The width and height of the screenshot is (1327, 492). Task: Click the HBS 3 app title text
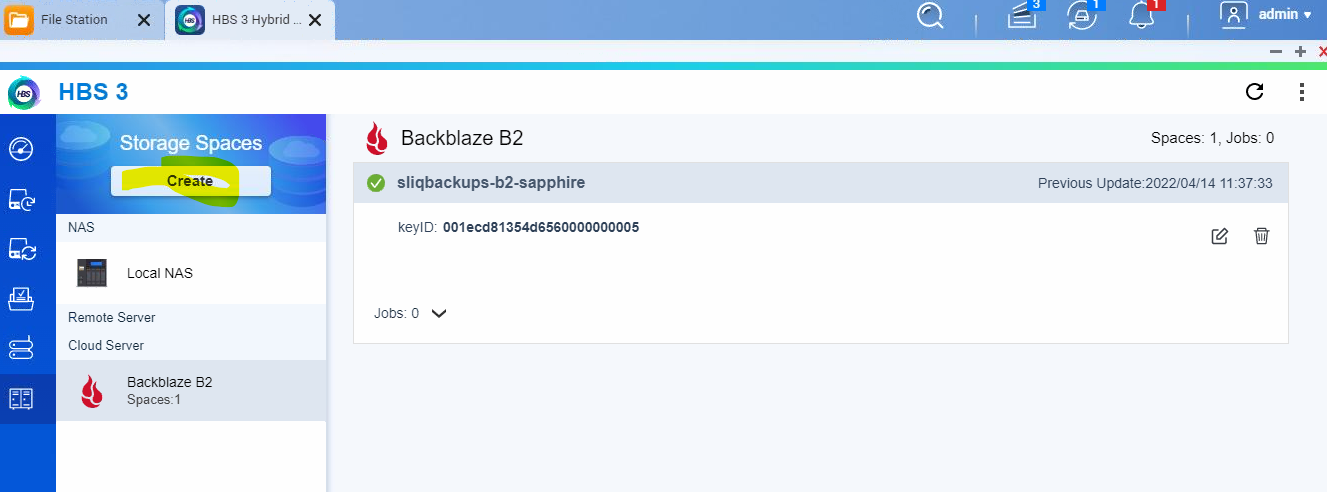pyautogui.click(x=94, y=92)
